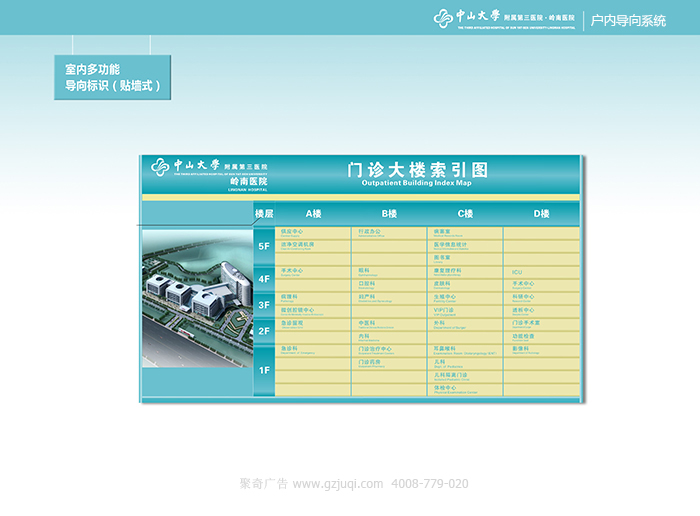Select the 楼层 header cell

(264, 214)
